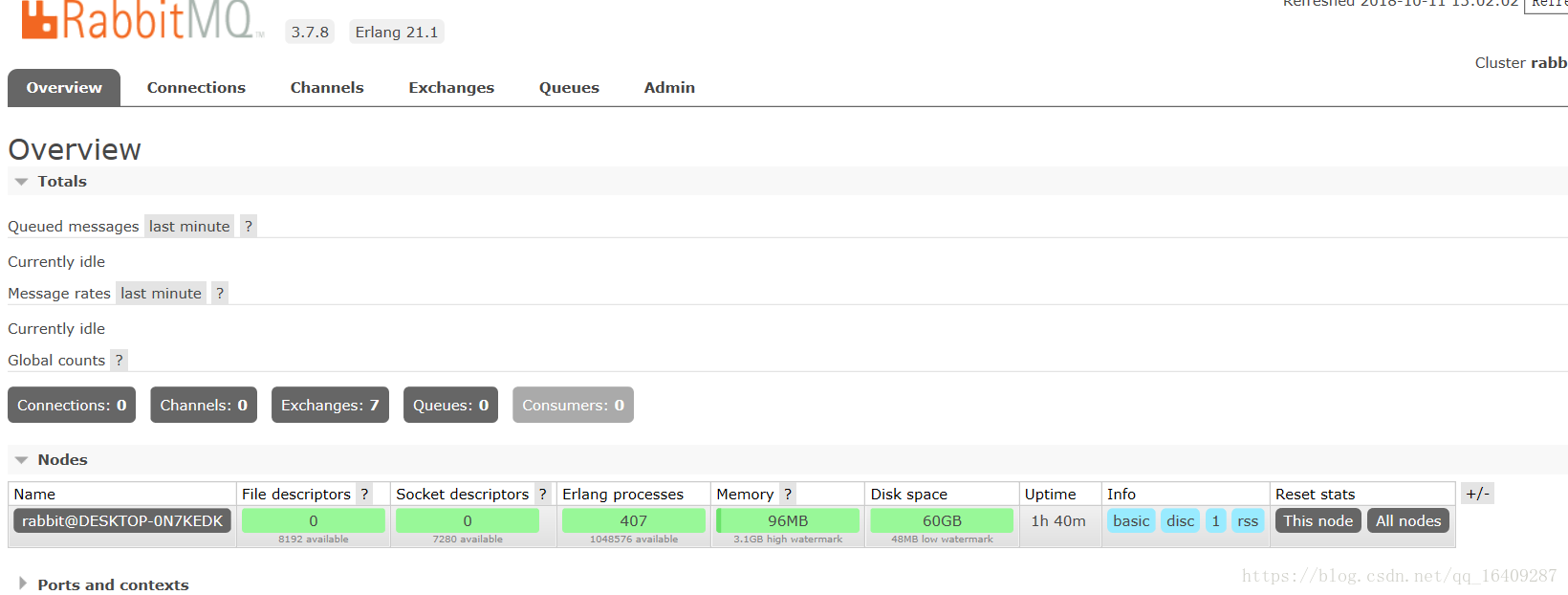Click the File descriptors usage bar

coord(314,521)
